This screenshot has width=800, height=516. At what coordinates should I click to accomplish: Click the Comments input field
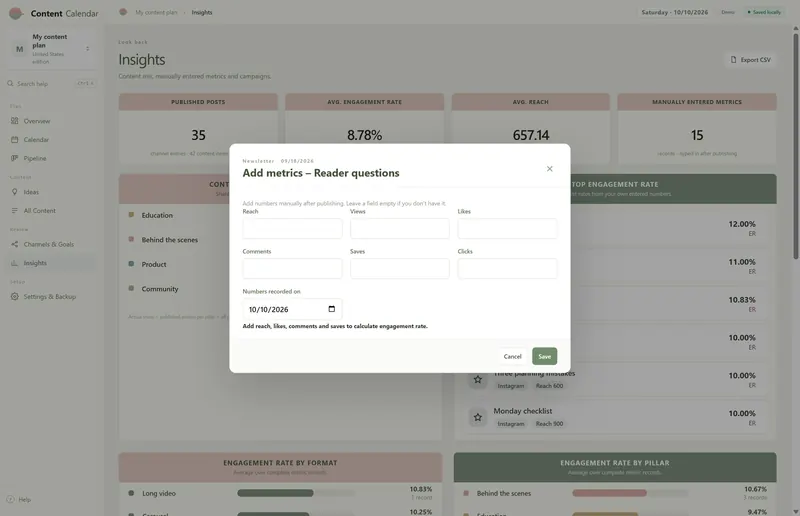point(292,268)
